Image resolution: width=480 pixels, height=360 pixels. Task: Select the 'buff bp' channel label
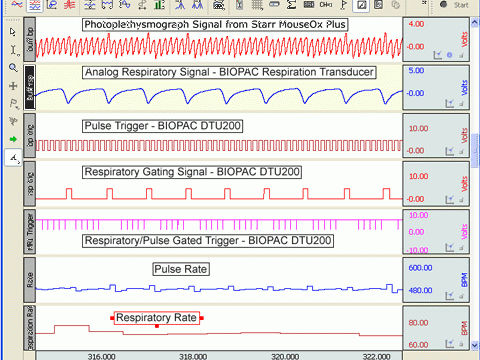30,39
